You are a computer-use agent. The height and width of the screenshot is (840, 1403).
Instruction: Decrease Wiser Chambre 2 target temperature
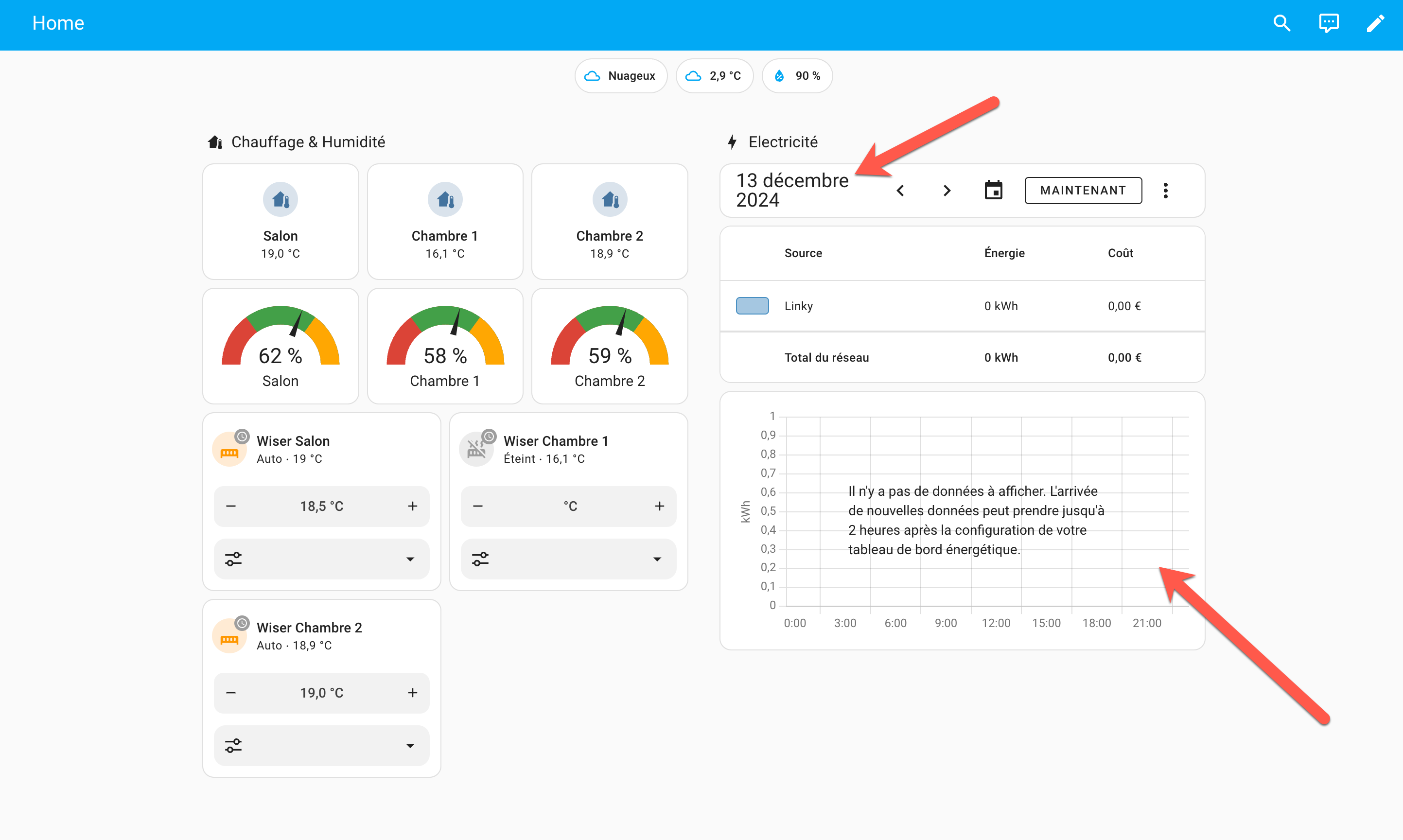(x=231, y=693)
